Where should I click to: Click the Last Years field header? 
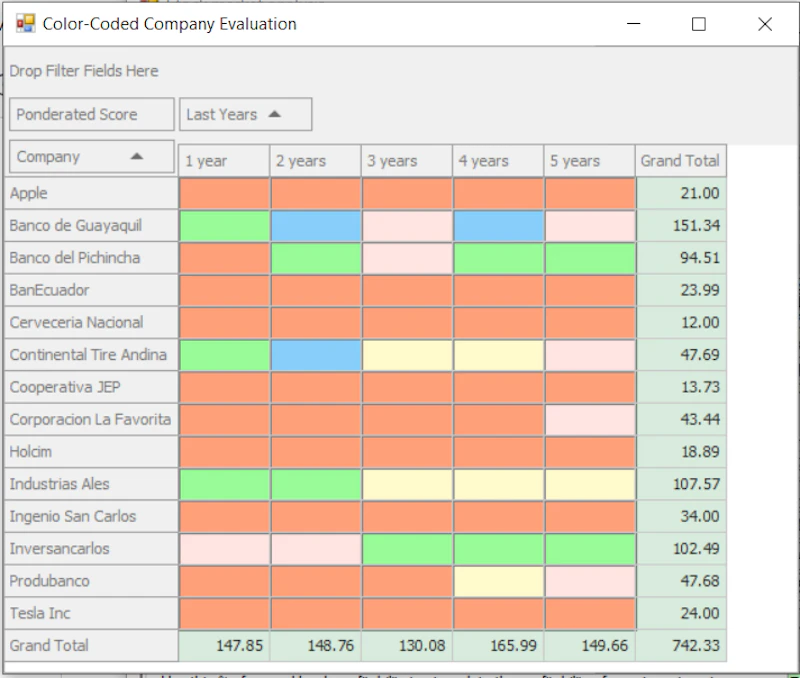[x=245, y=114]
